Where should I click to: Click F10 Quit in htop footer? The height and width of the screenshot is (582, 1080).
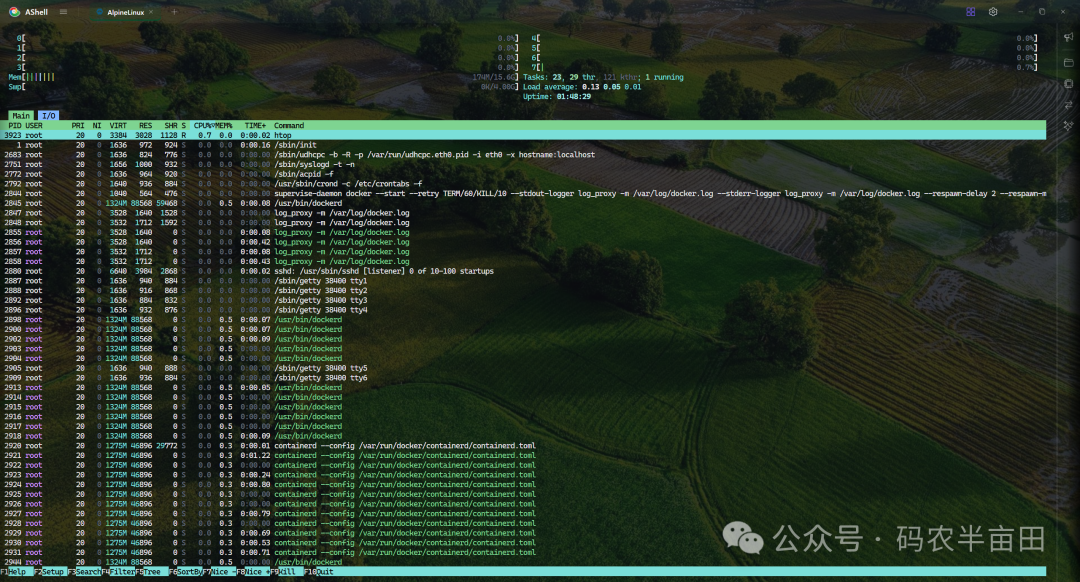319,572
